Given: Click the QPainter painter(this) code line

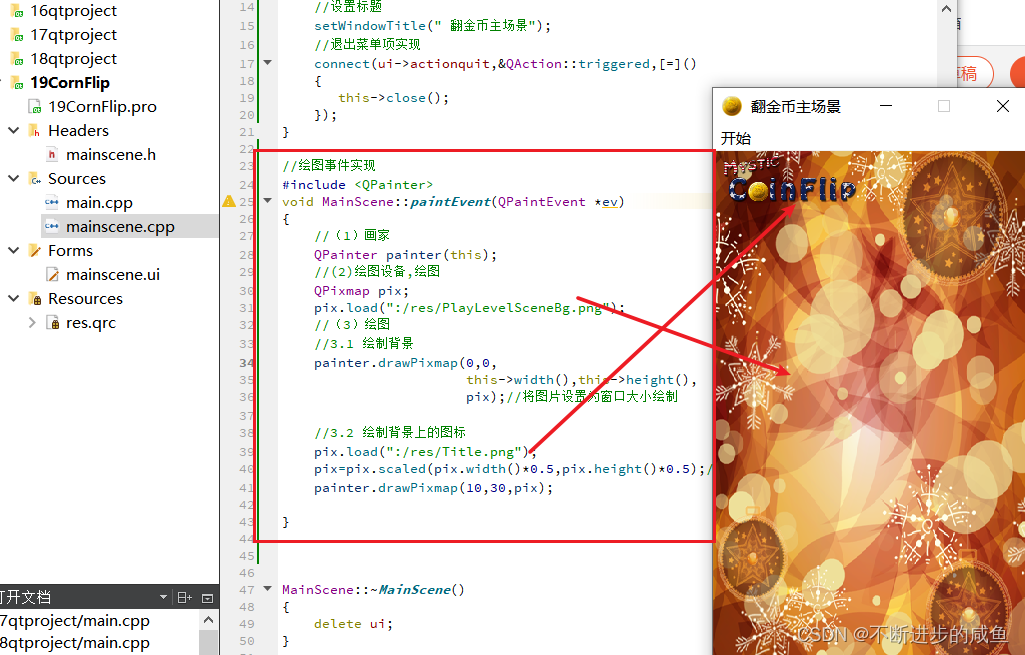Looking at the screenshot, I should pos(405,255).
